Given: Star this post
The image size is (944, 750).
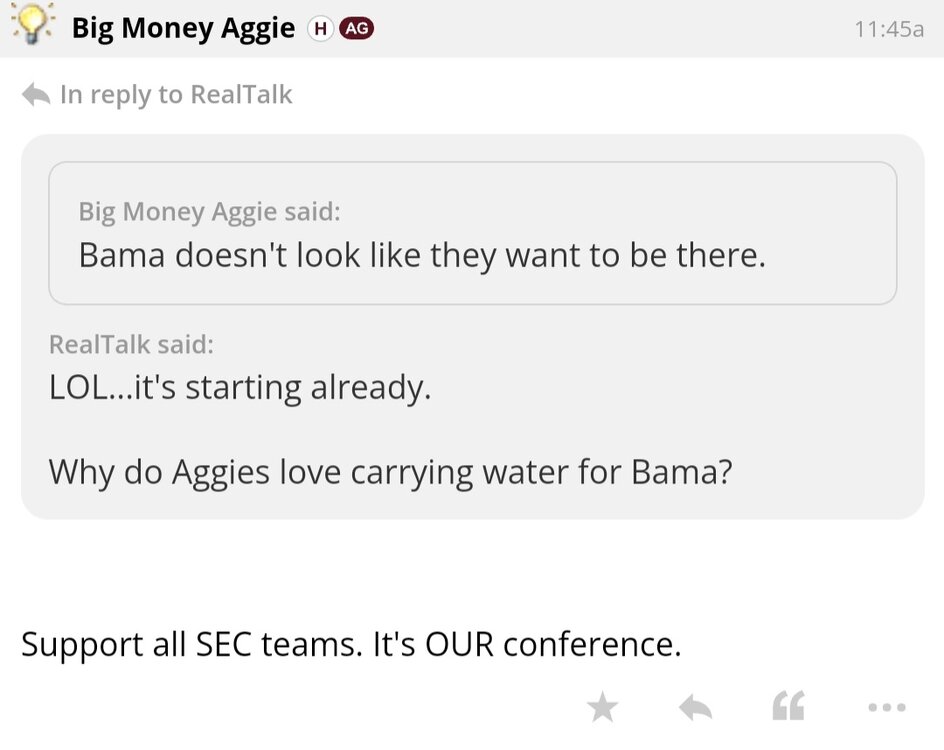Looking at the screenshot, I should pyautogui.click(x=602, y=708).
